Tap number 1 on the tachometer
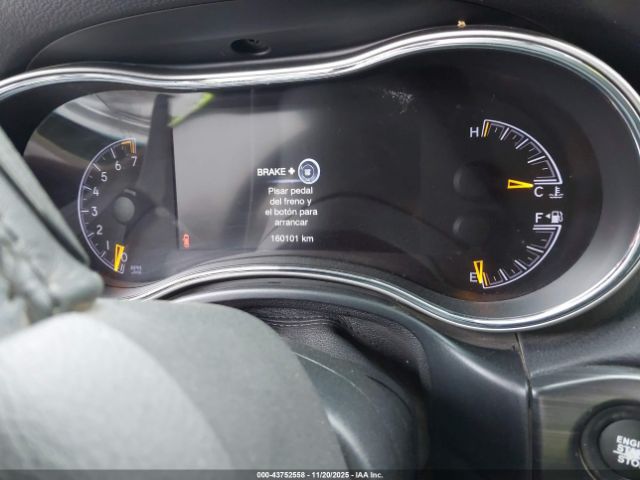 tap(101, 244)
